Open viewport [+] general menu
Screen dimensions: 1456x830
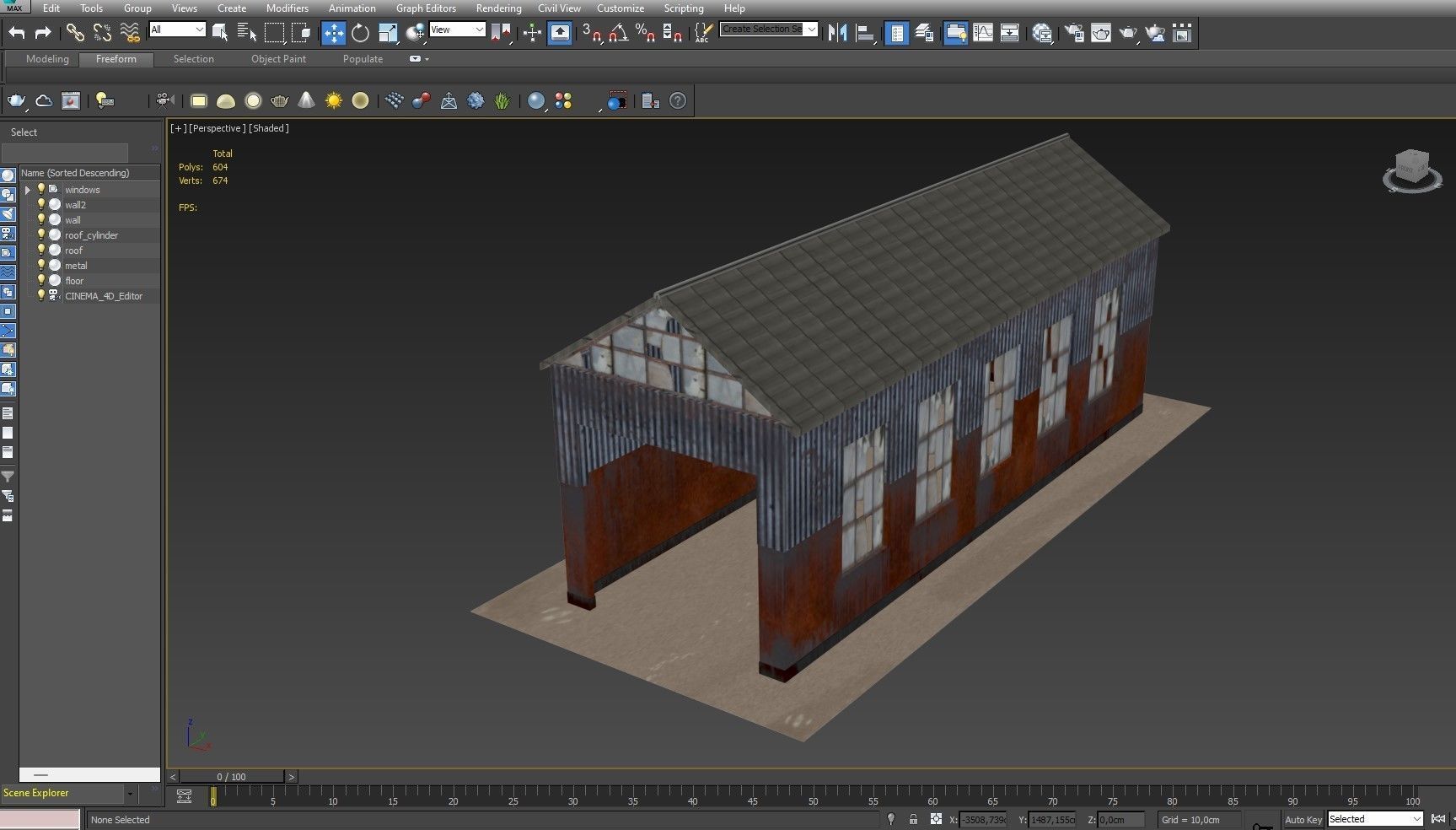point(178,128)
